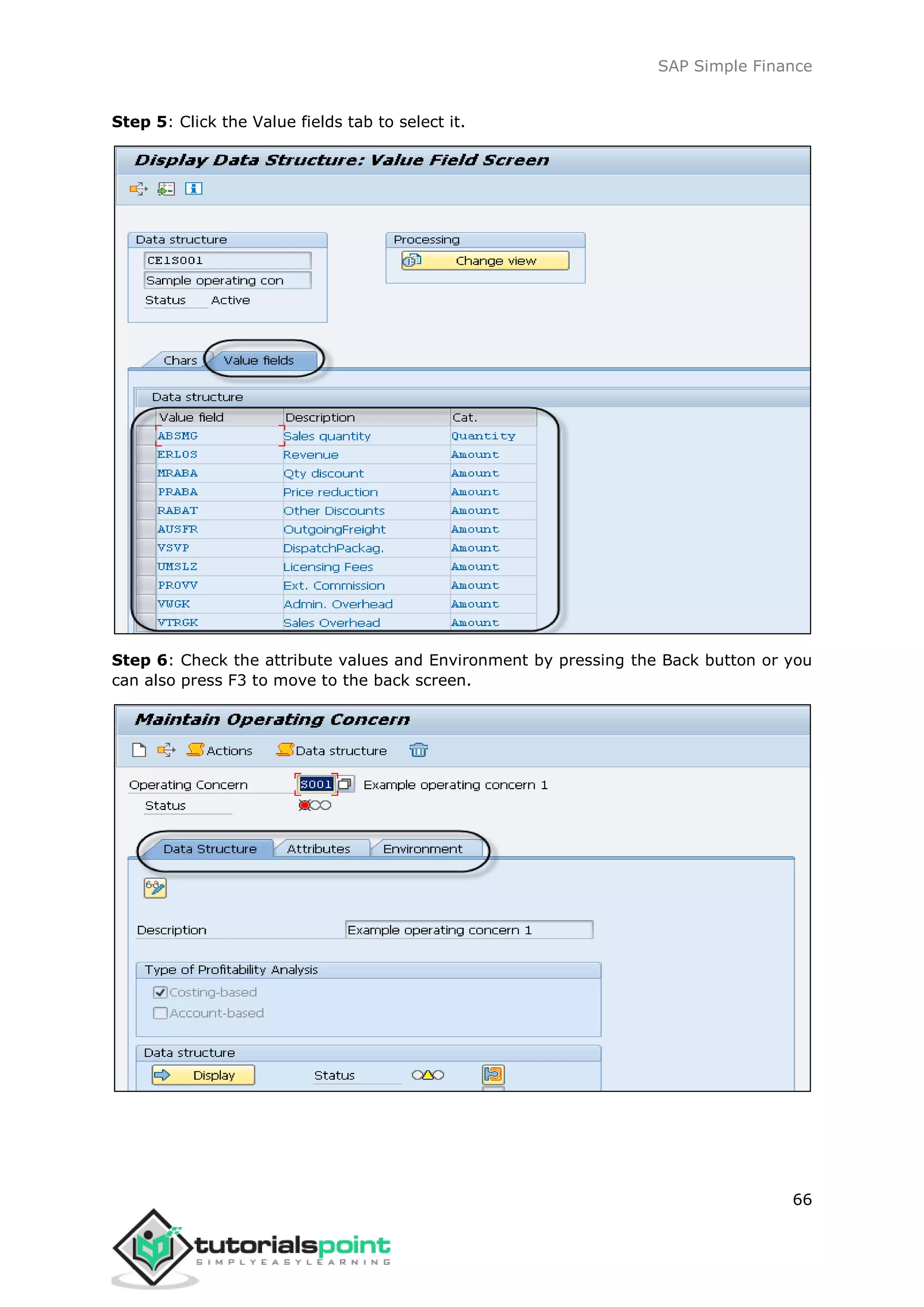This screenshot has height=1307, width=924.
Task: Select the MRABA value field cell
Action: pyautogui.click(x=220, y=473)
